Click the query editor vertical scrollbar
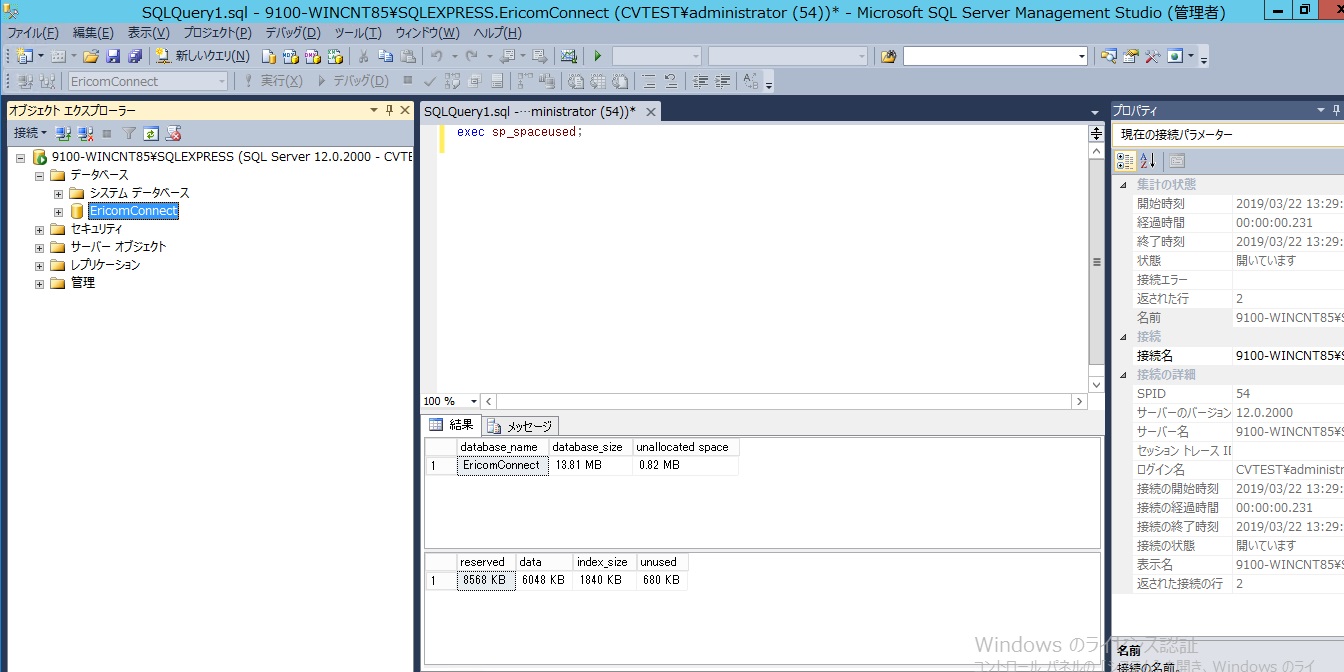 coord(1096,262)
